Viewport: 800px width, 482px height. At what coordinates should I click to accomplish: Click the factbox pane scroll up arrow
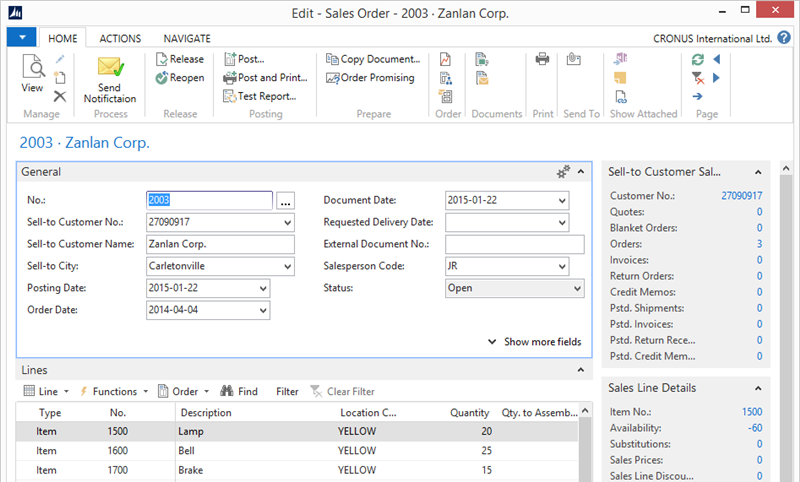click(x=786, y=168)
